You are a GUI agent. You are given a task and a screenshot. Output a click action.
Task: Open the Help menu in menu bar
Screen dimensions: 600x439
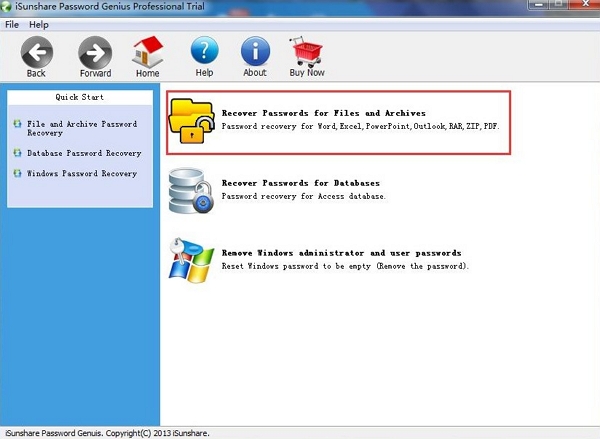(x=39, y=24)
